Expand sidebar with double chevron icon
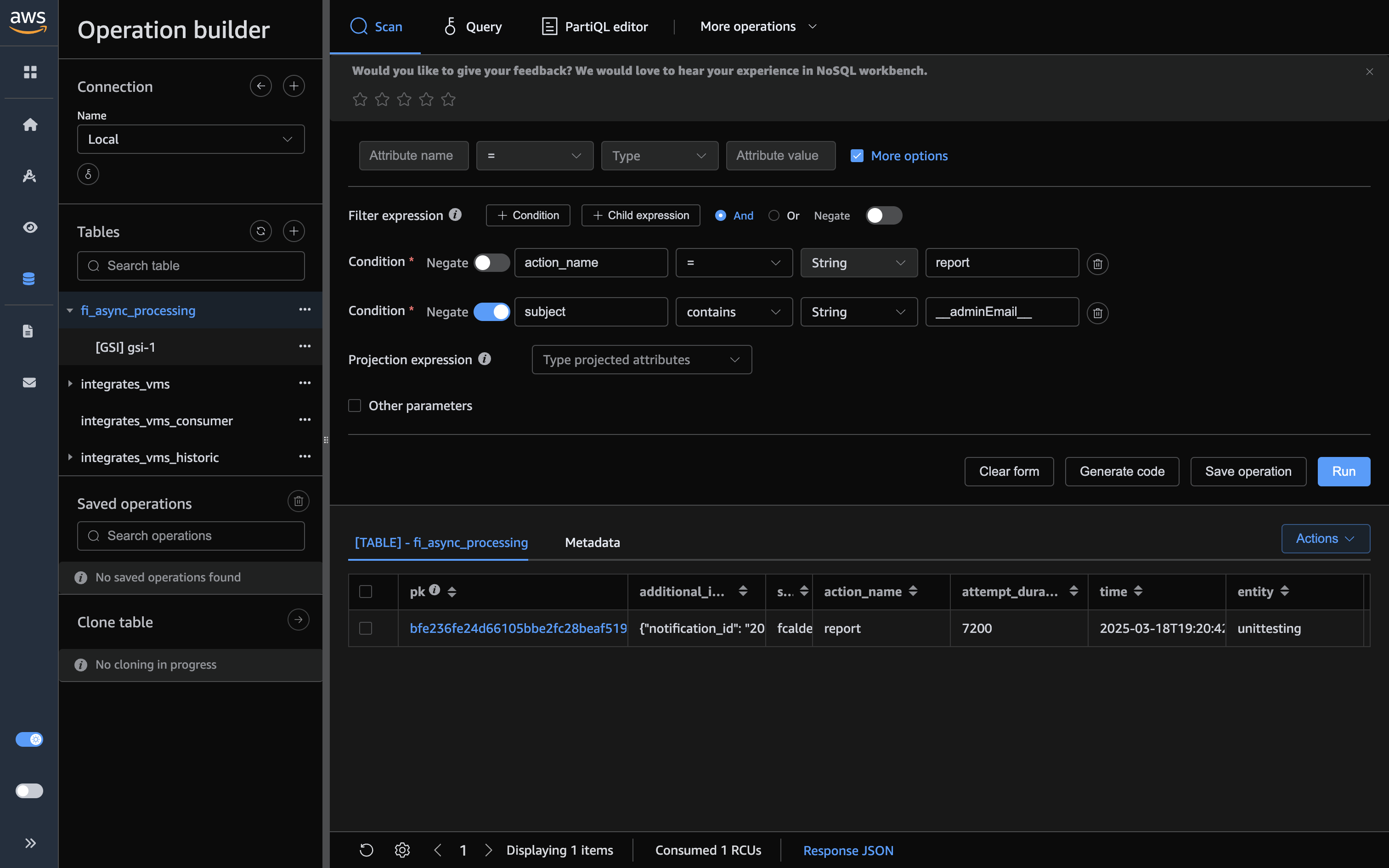Screen dimensions: 1389x868 coord(30,843)
